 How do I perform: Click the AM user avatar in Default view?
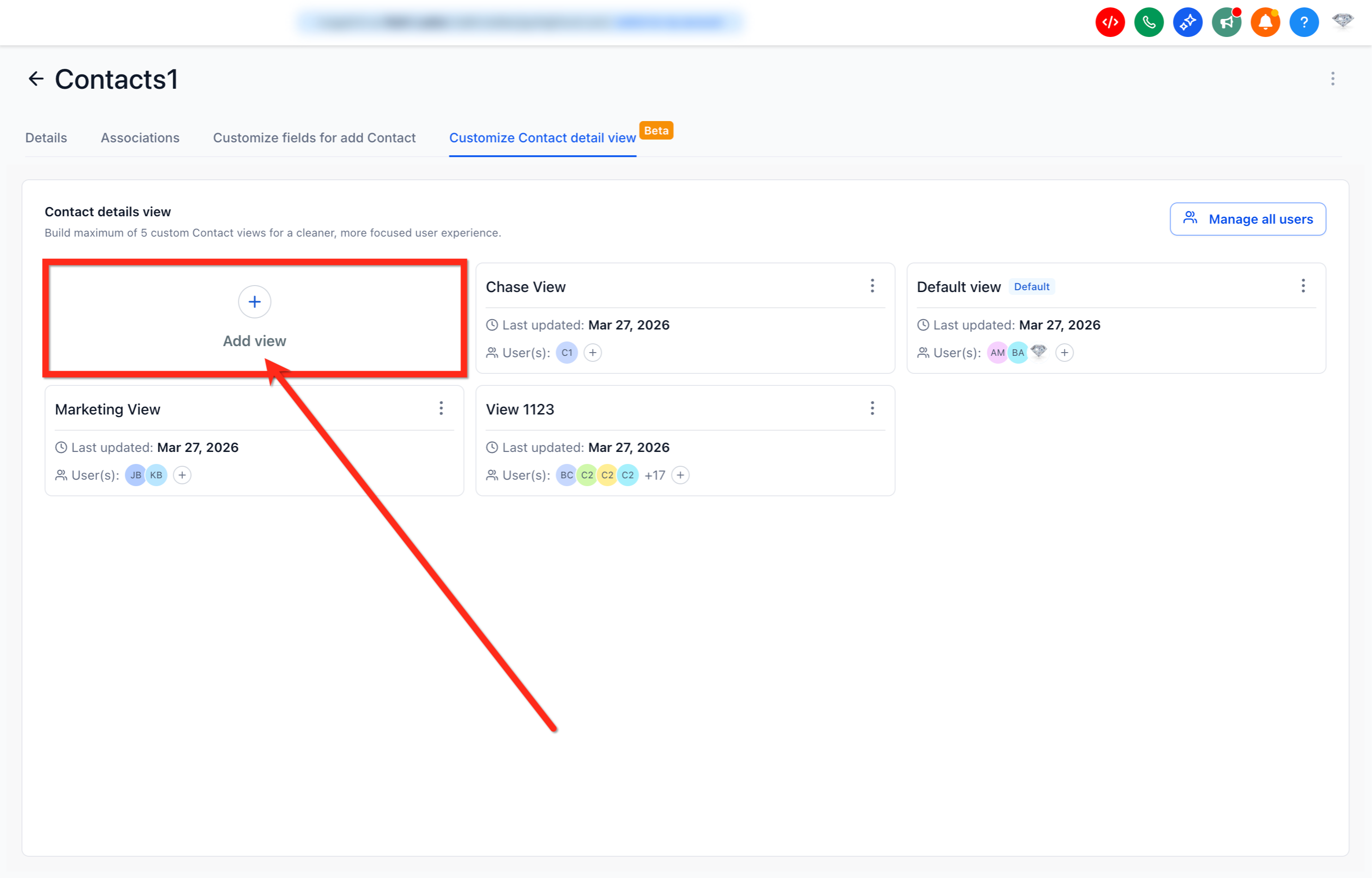coord(997,352)
